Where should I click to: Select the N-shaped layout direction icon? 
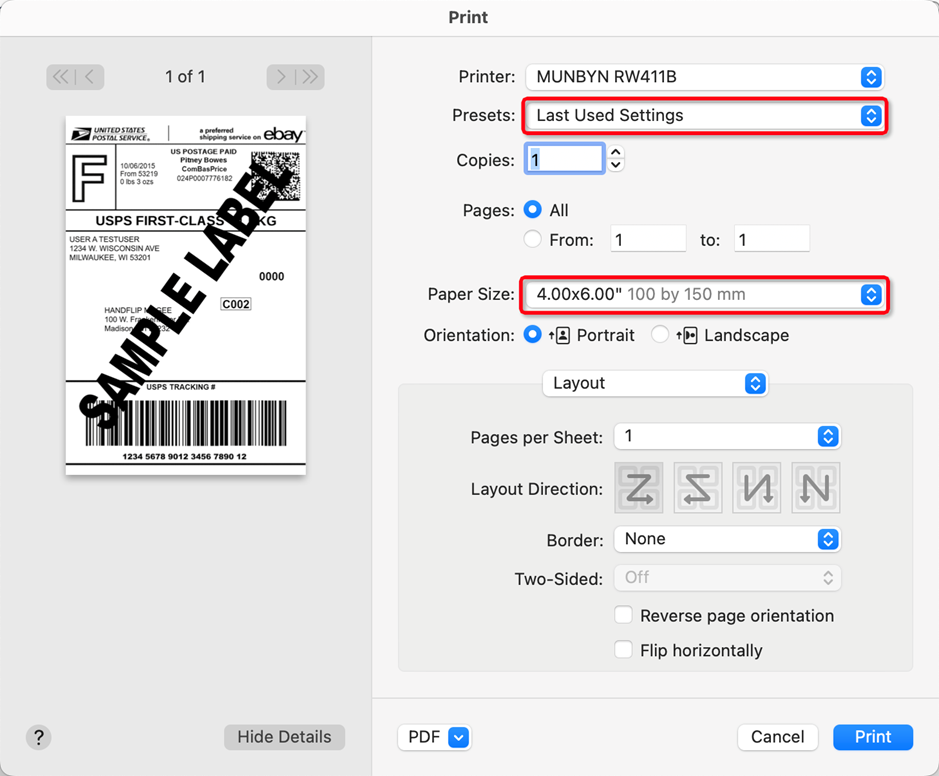pyautogui.click(x=815, y=488)
